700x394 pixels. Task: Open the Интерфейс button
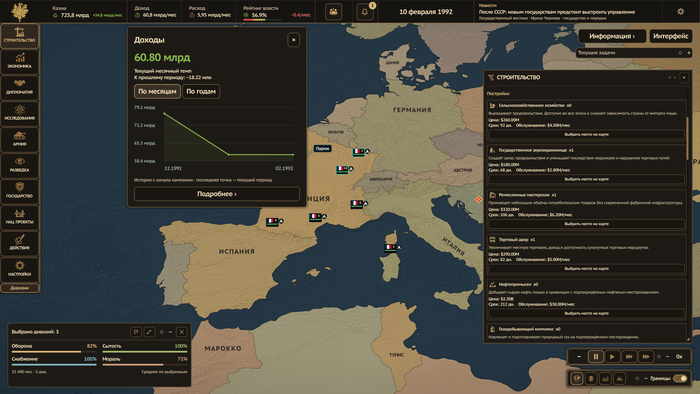pyautogui.click(x=671, y=36)
